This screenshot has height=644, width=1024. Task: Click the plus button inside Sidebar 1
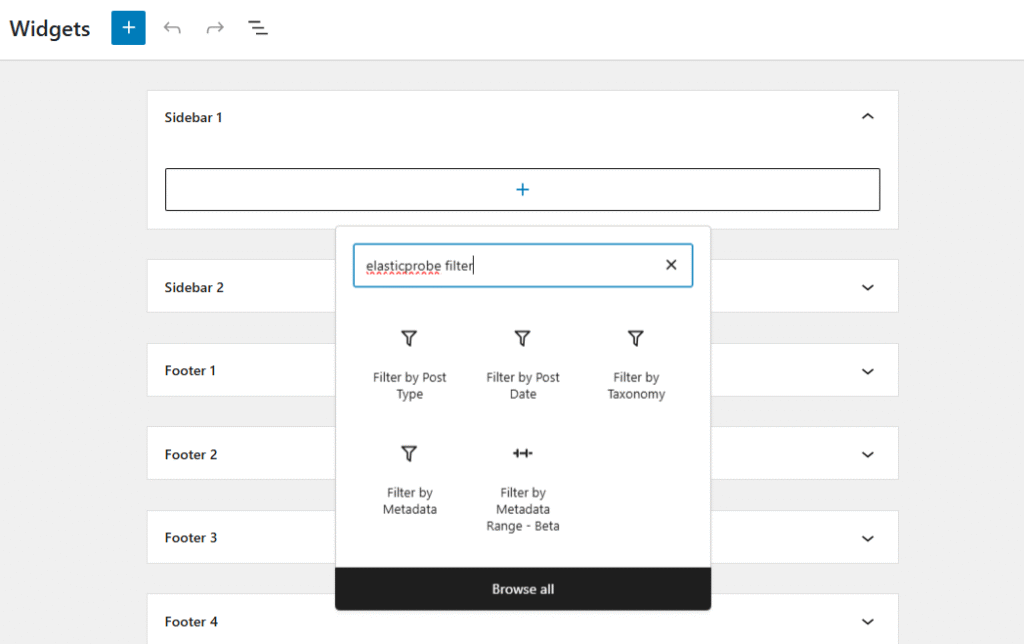(522, 189)
